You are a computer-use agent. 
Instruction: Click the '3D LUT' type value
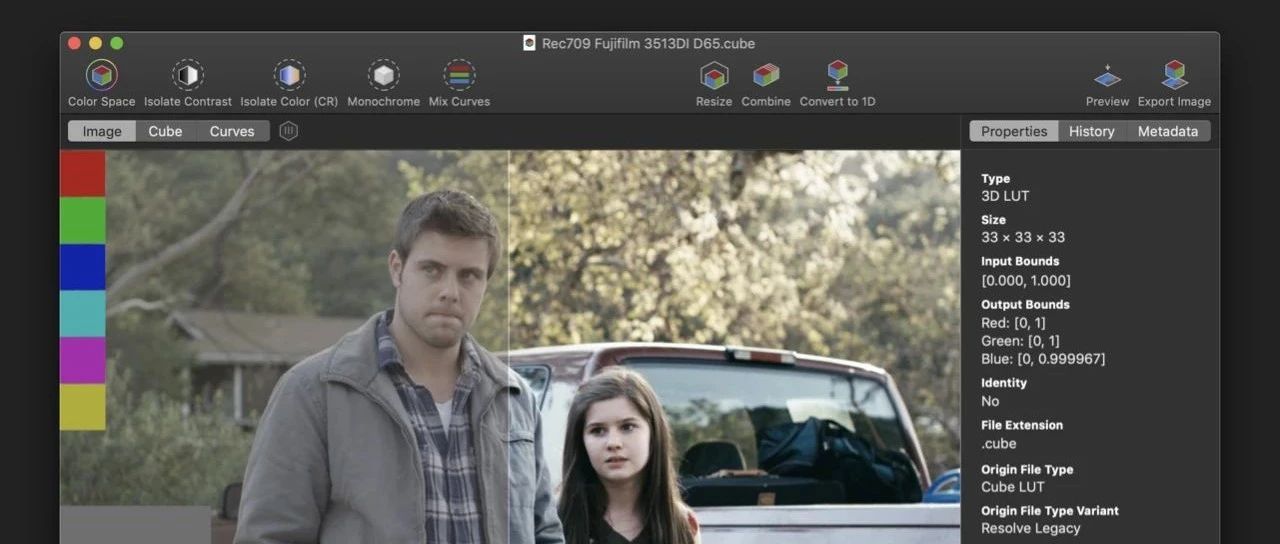pyautogui.click(x=1005, y=196)
